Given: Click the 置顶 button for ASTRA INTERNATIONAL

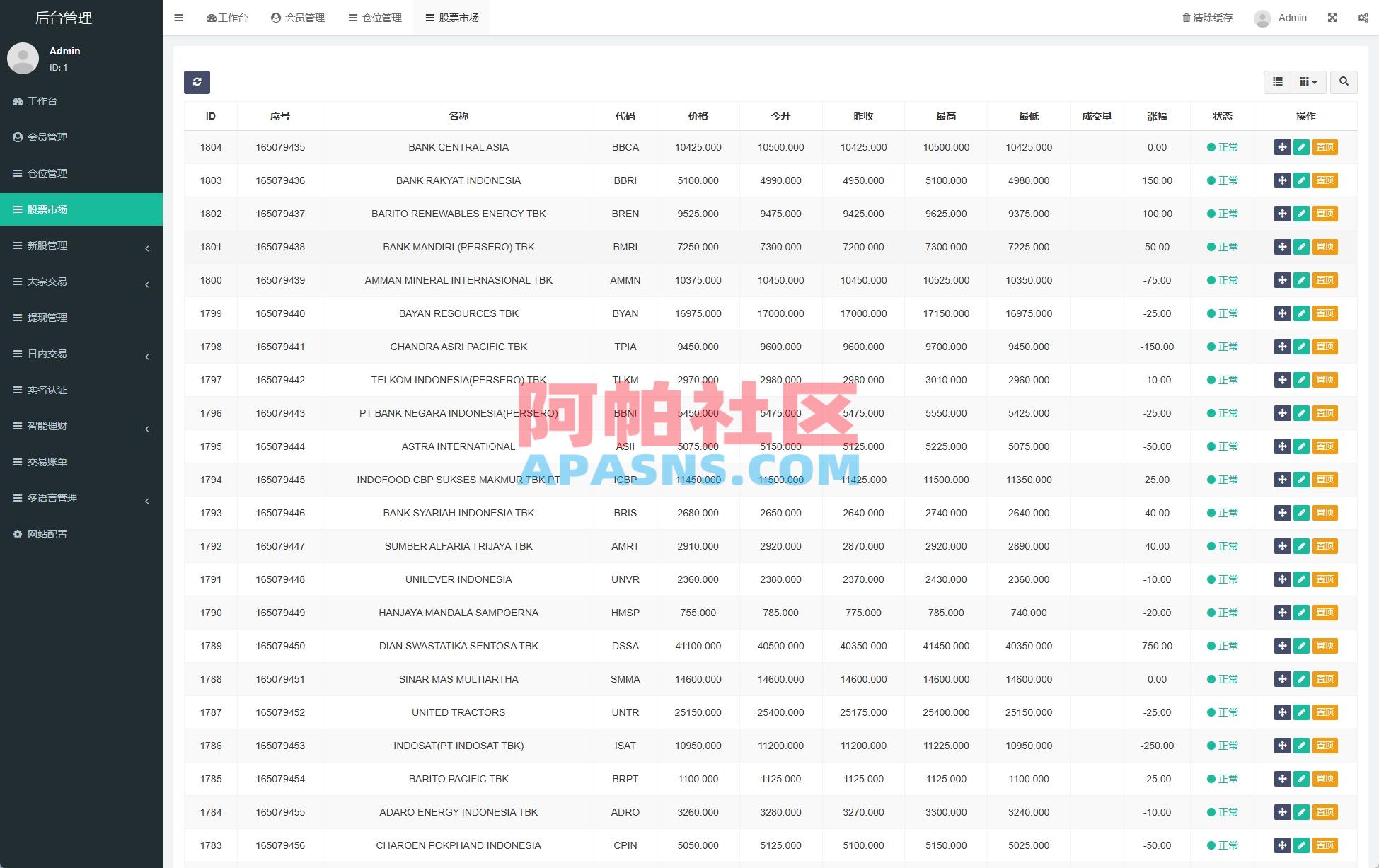Looking at the screenshot, I should (1325, 446).
